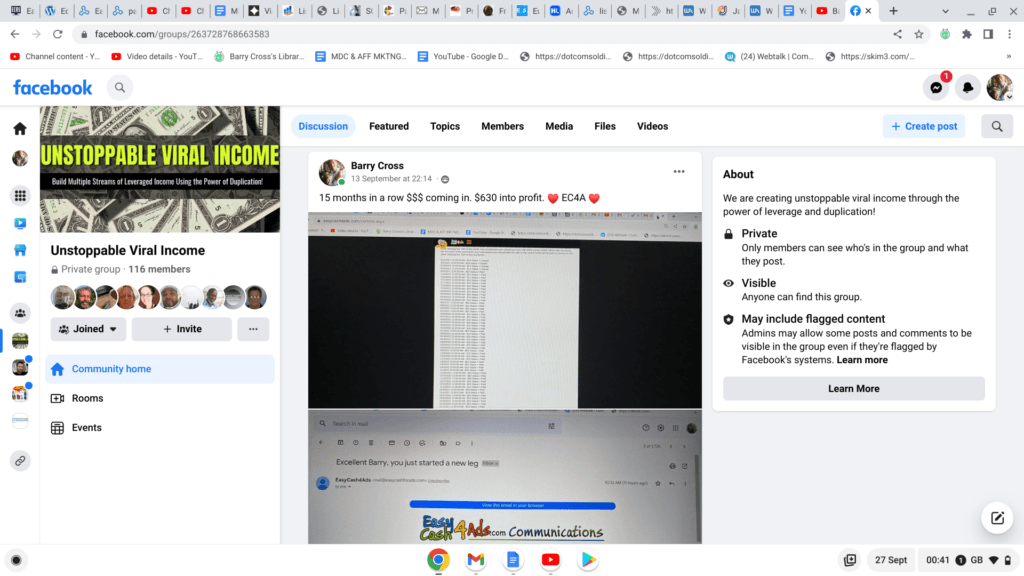Open system tray clock status area
Screen dimensions: 1024x576
[968, 560]
